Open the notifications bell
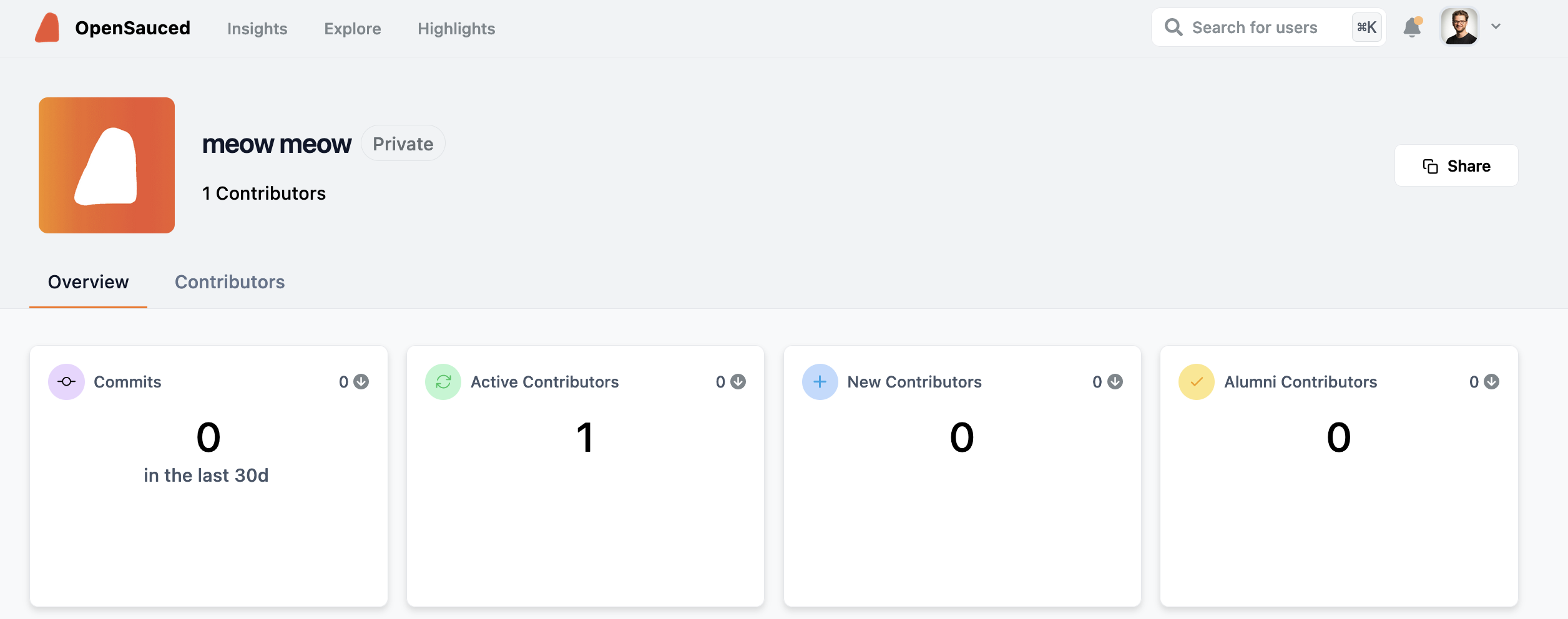 1412,27
